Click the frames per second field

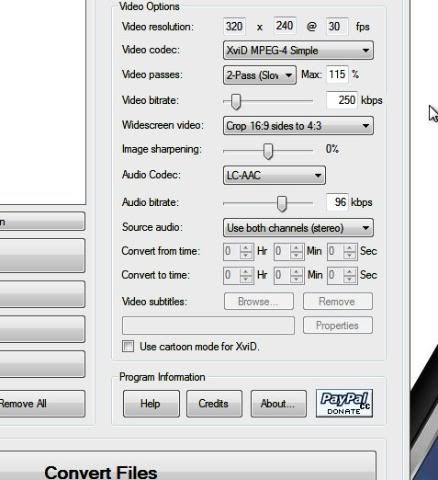tap(337, 26)
